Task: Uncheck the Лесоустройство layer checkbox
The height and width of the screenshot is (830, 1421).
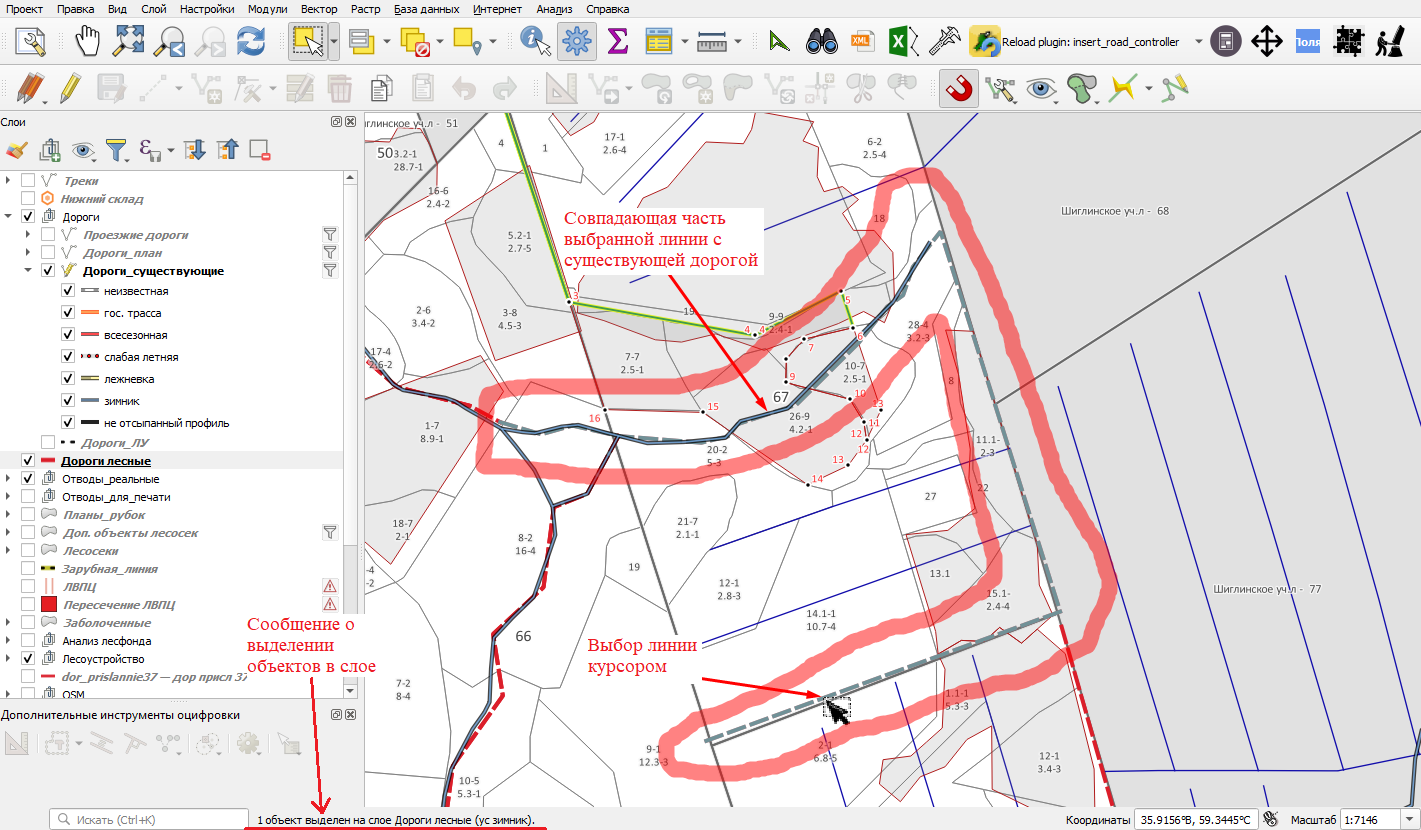Action: 28,659
